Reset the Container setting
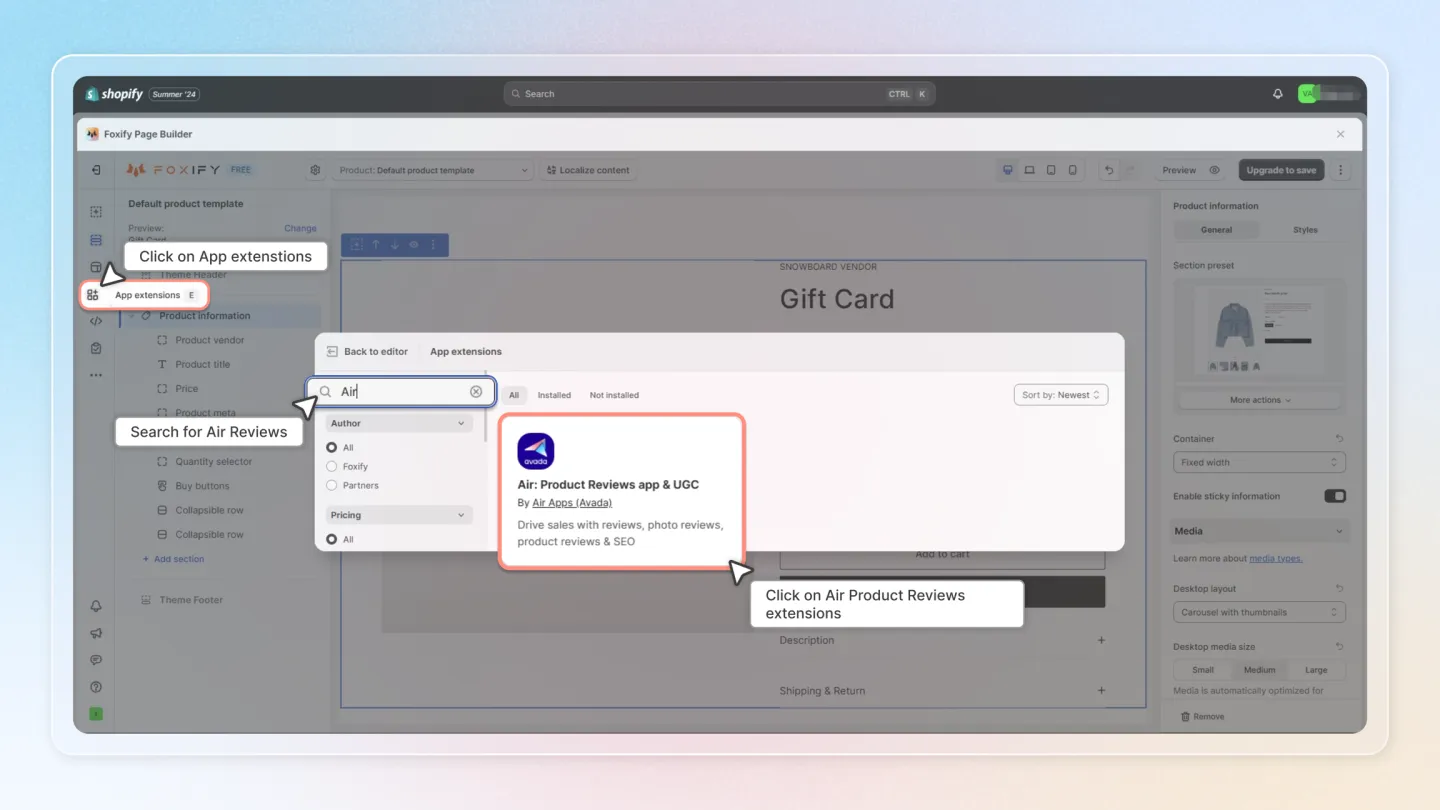The image size is (1440, 810). [x=1339, y=439]
